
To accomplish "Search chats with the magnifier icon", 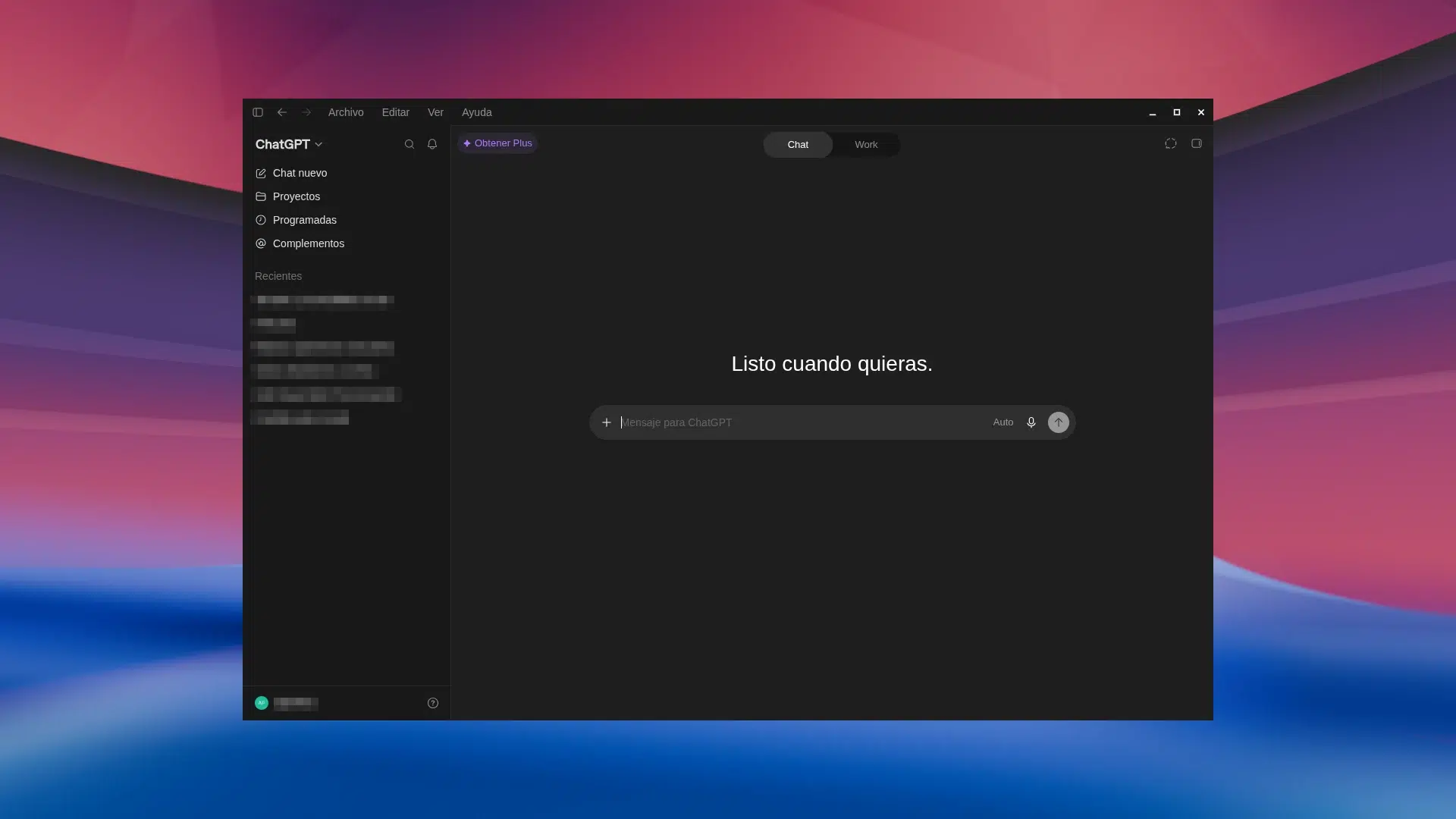I will 409,144.
